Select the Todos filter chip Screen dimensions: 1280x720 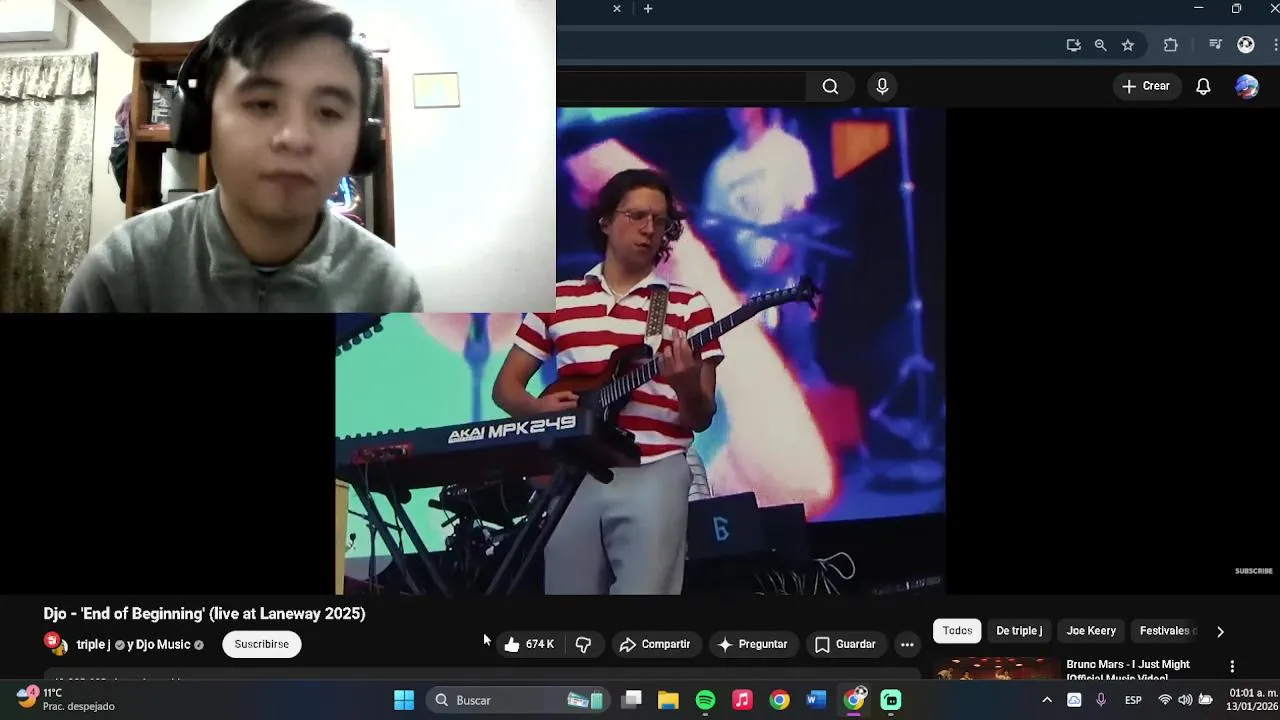click(x=957, y=631)
